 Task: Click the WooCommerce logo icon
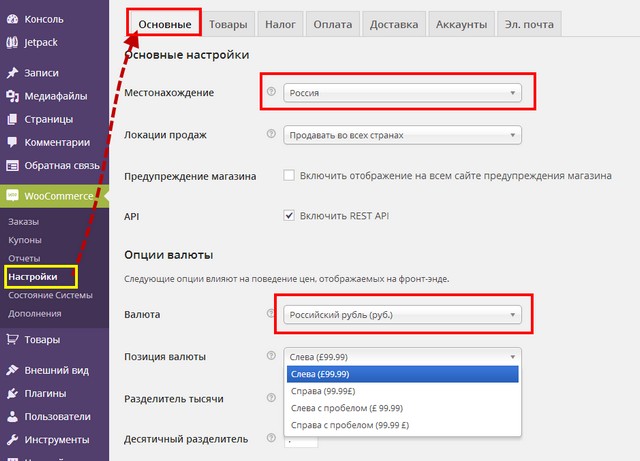13,196
